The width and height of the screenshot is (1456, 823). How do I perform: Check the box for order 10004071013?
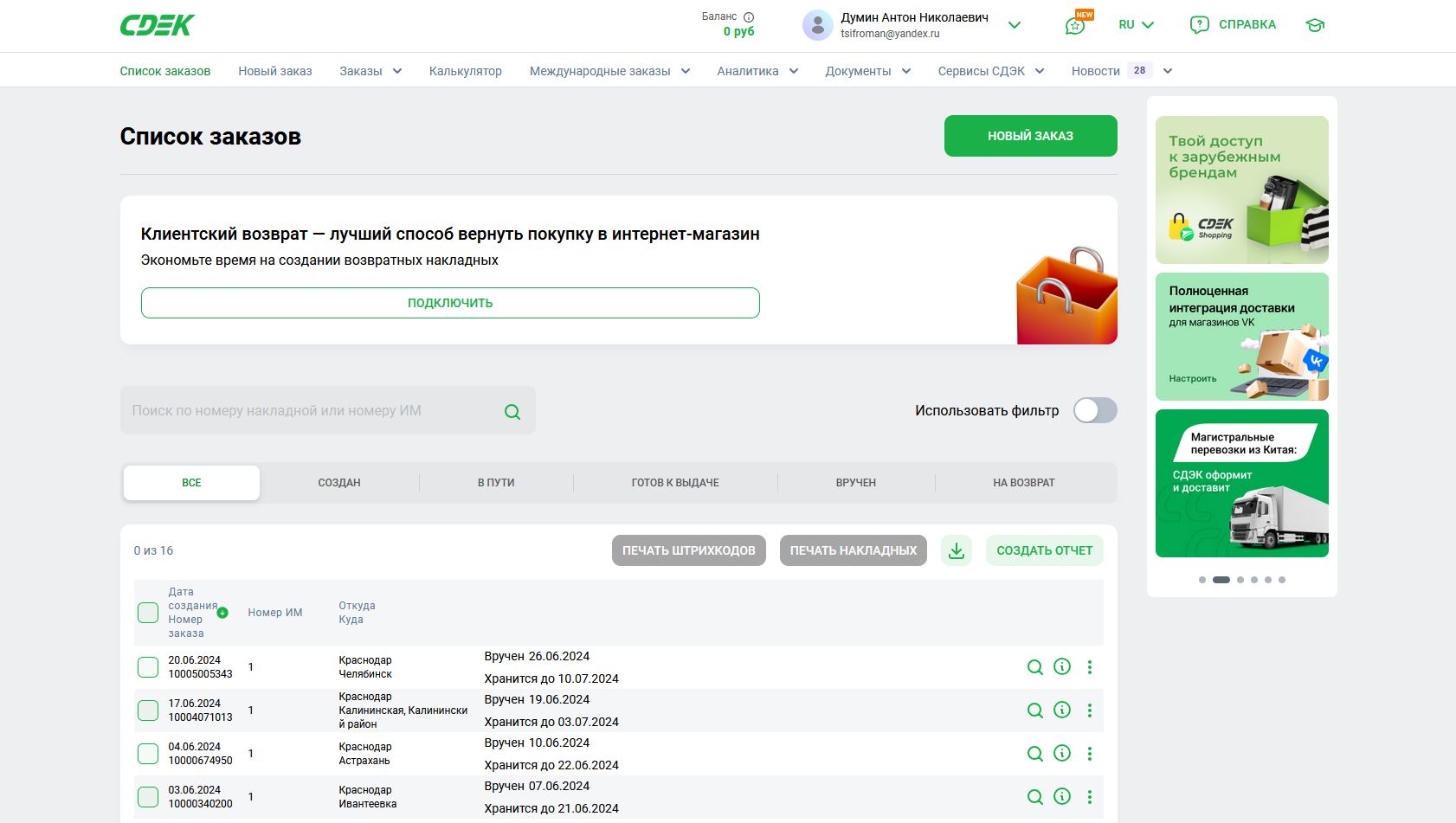tap(148, 710)
